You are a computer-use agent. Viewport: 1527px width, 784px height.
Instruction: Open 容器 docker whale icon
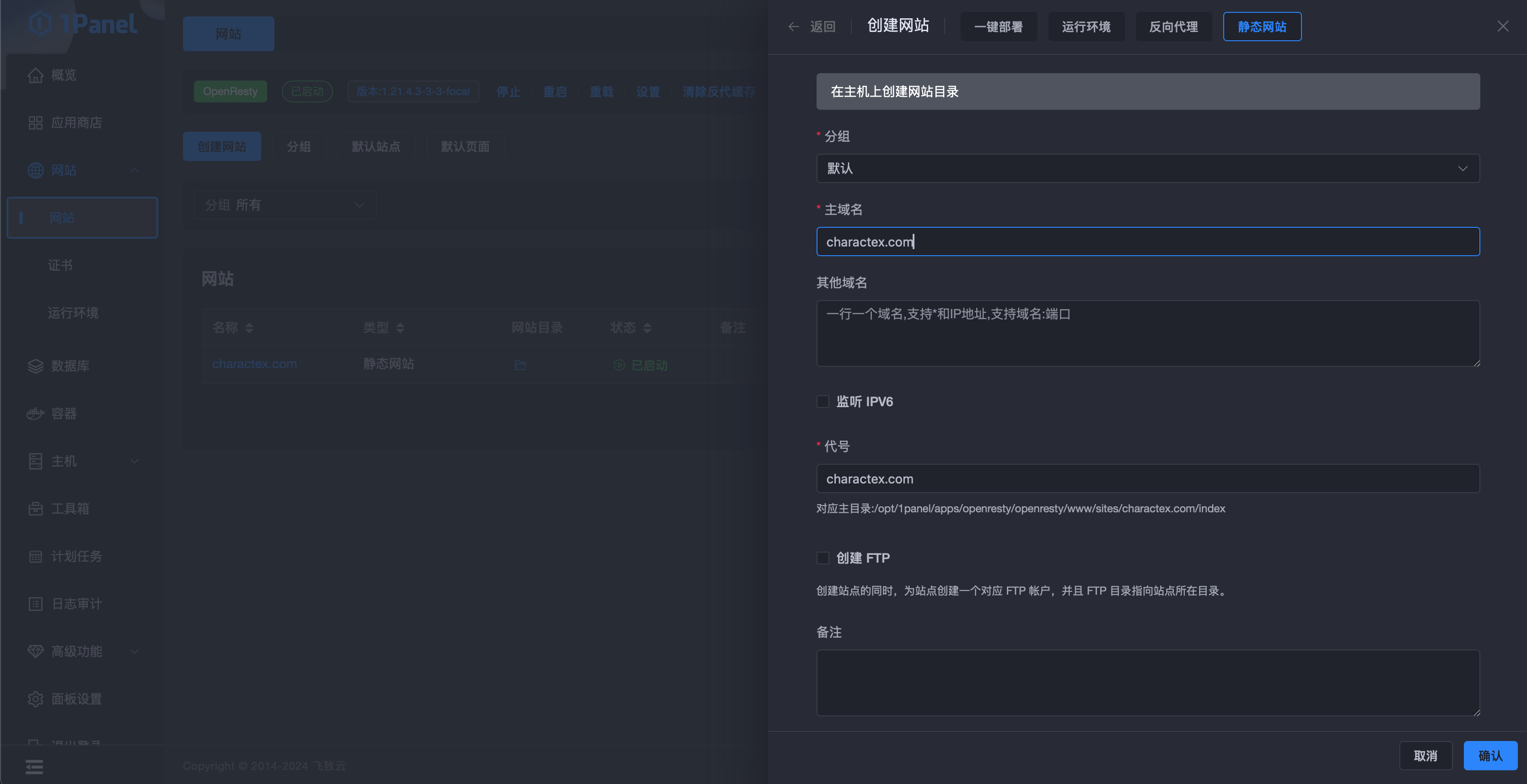[36, 413]
